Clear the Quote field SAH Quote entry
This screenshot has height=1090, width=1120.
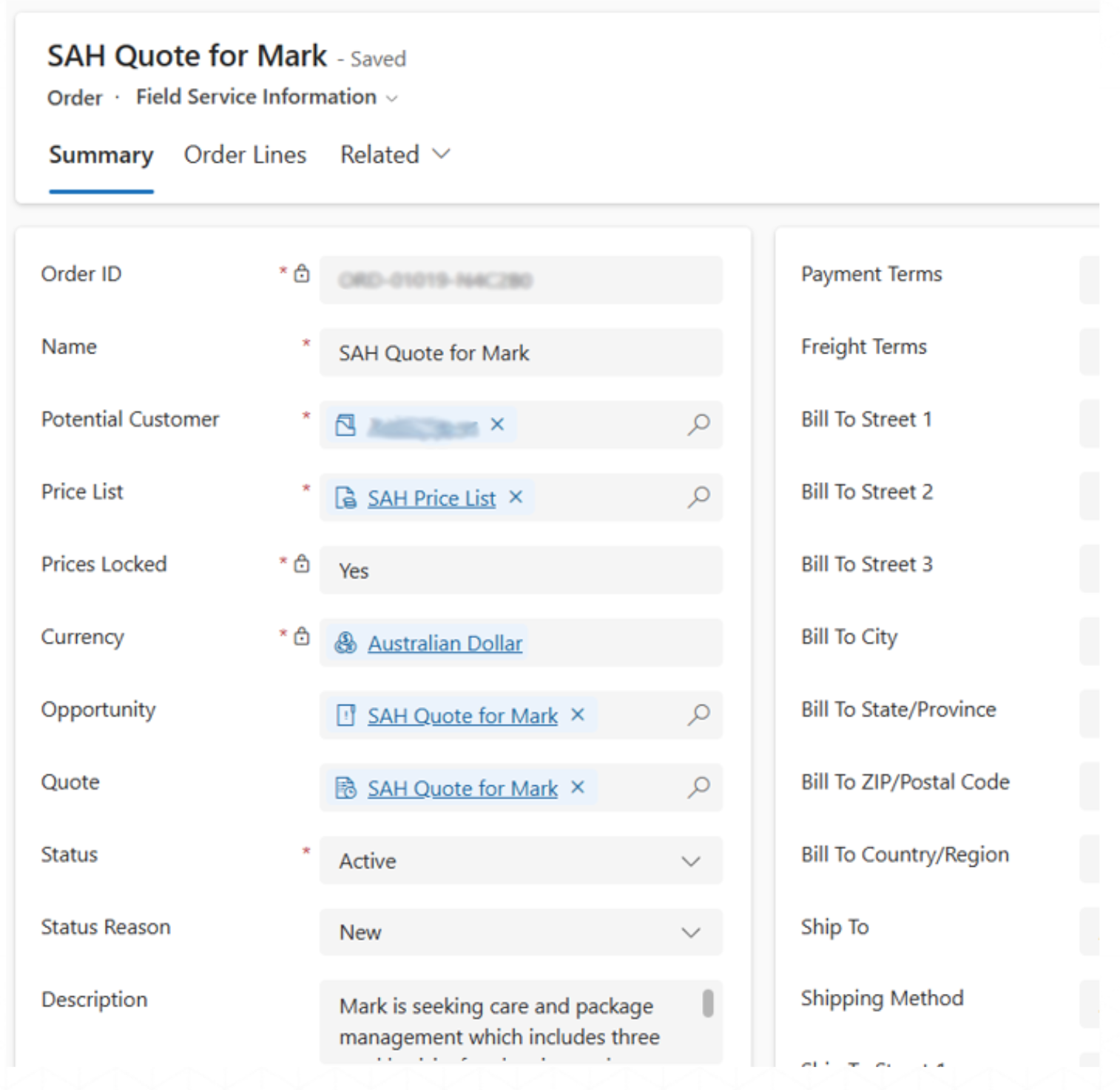pyautogui.click(x=578, y=788)
